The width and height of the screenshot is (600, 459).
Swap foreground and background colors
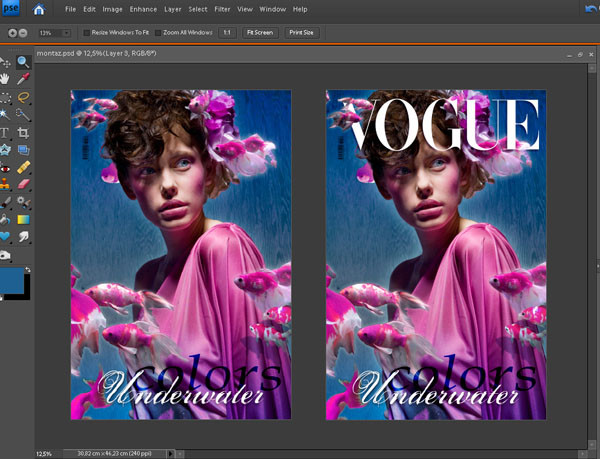coord(28,270)
